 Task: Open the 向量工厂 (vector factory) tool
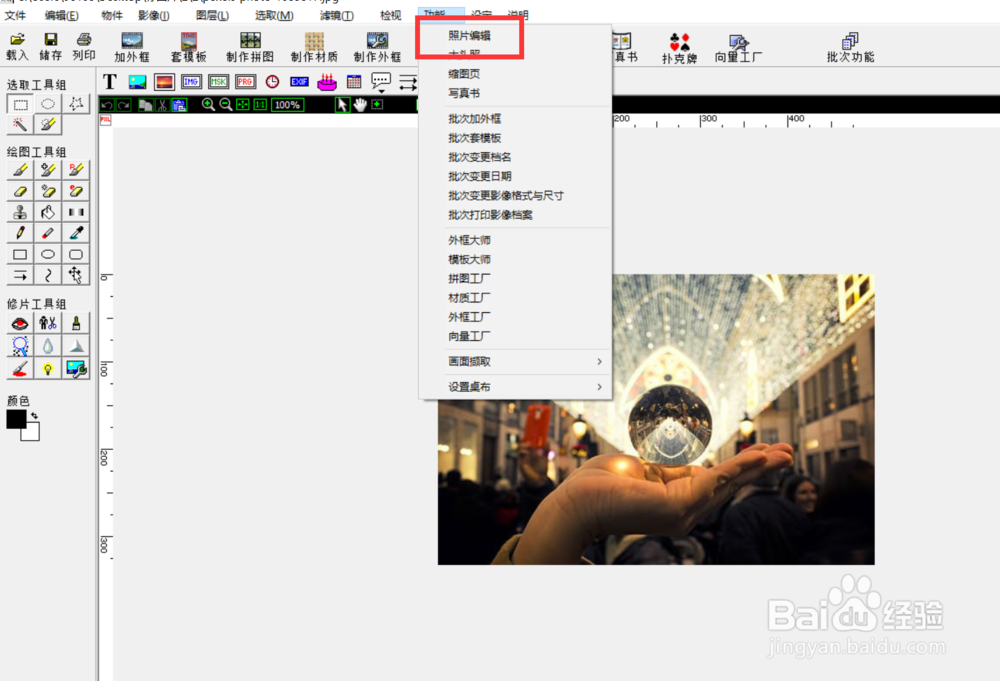[738, 48]
